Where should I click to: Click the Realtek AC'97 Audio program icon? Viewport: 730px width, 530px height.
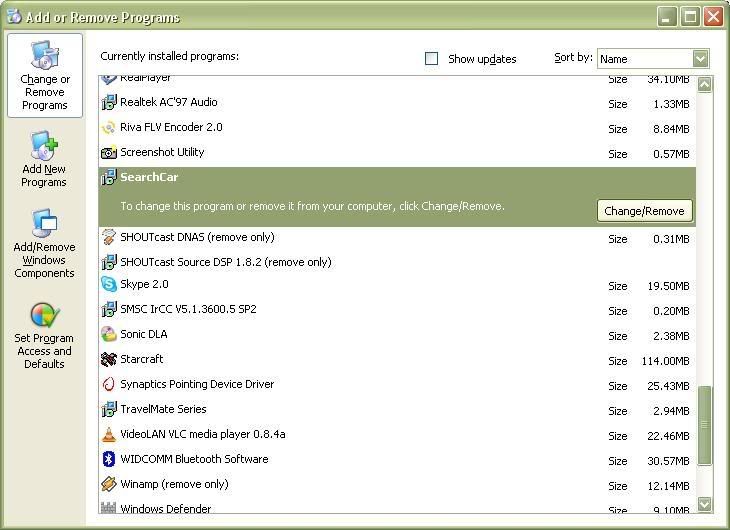click(108, 102)
